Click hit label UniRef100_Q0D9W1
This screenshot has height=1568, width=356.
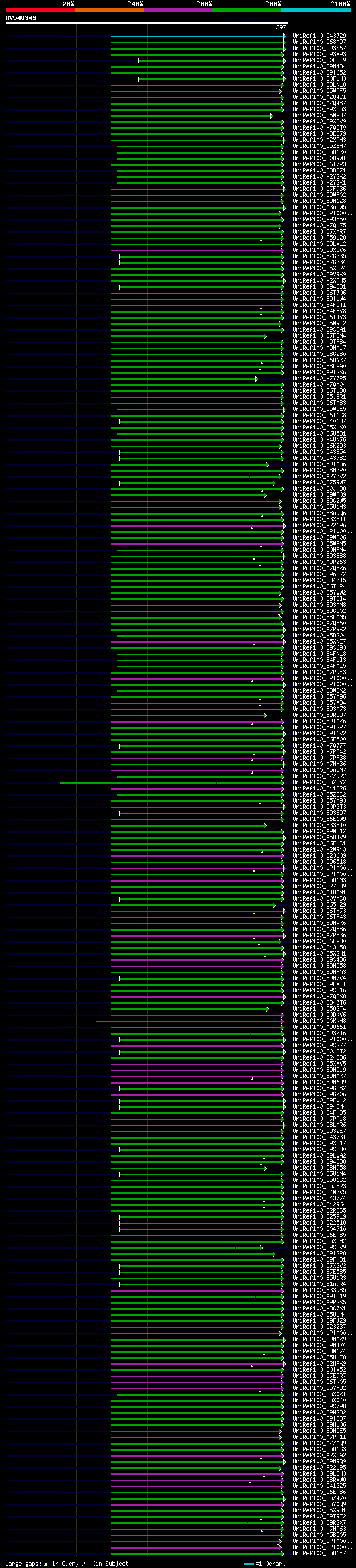[x=319, y=159]
